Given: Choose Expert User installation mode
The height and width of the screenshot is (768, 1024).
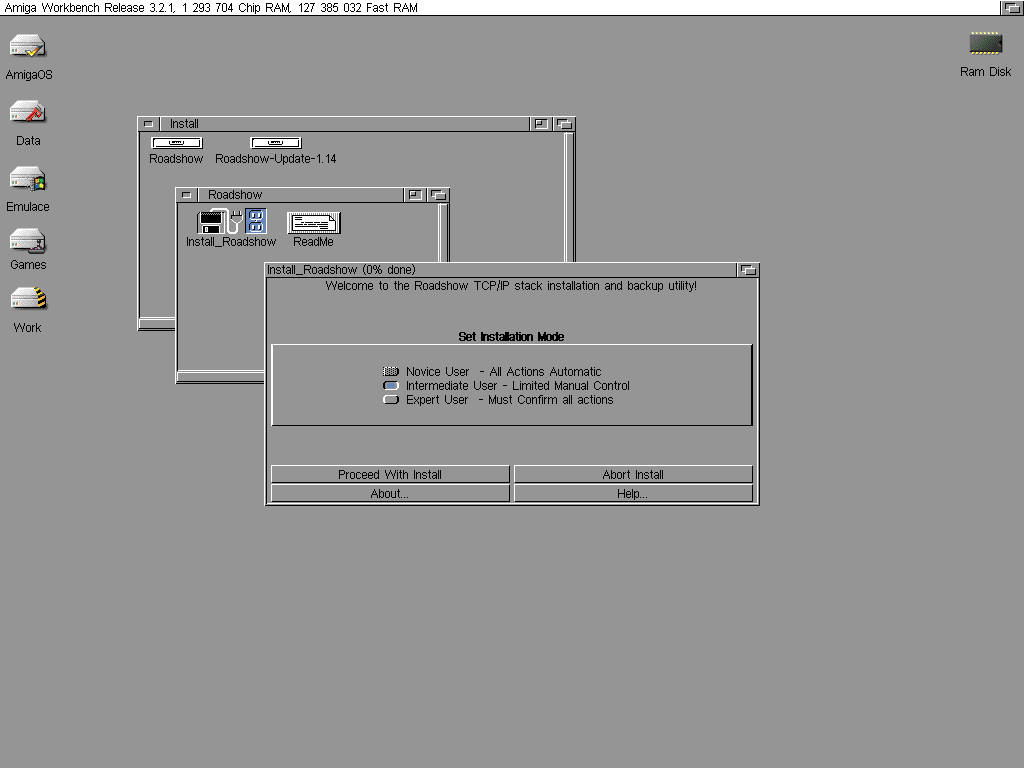Looking at the screenshot, I should point(391,400).
